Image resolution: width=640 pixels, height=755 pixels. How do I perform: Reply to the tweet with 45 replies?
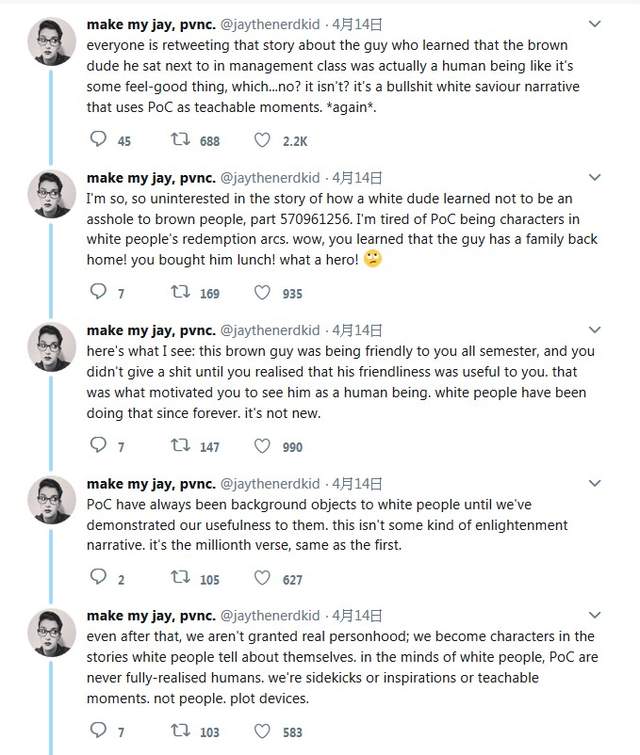pos(99,140)
